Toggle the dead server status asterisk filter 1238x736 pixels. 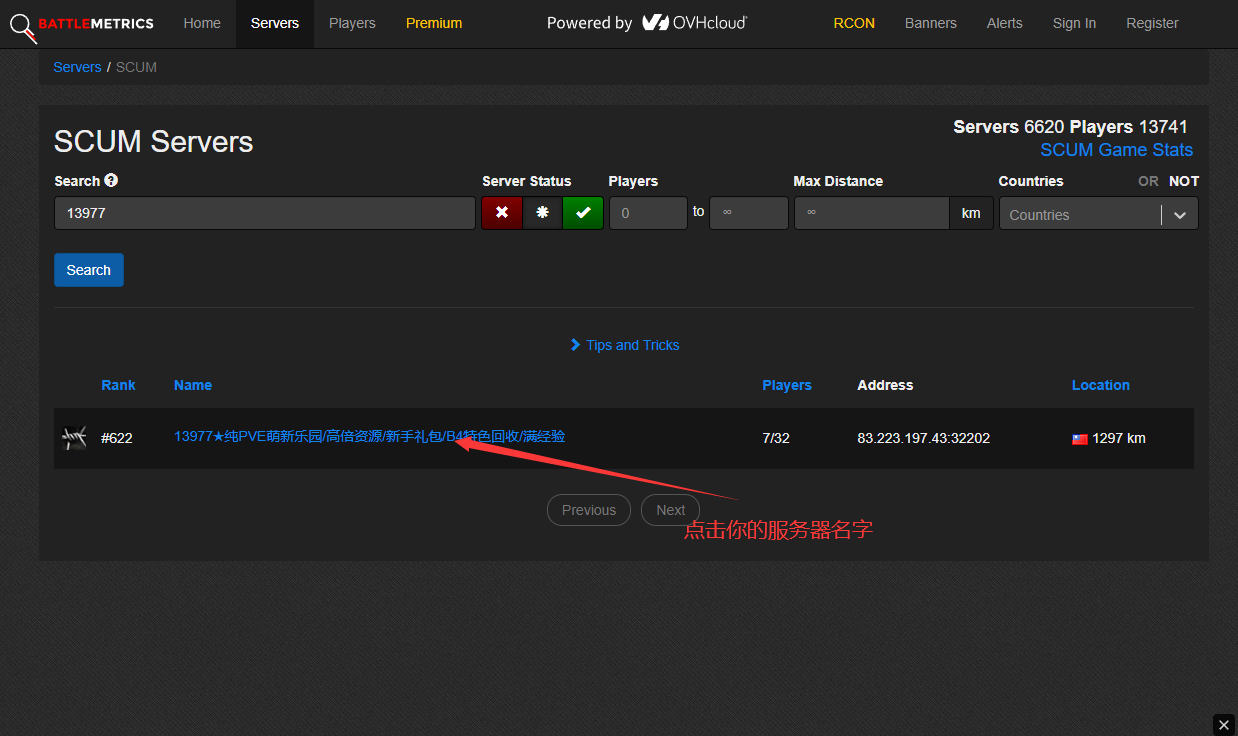point(542,213)
